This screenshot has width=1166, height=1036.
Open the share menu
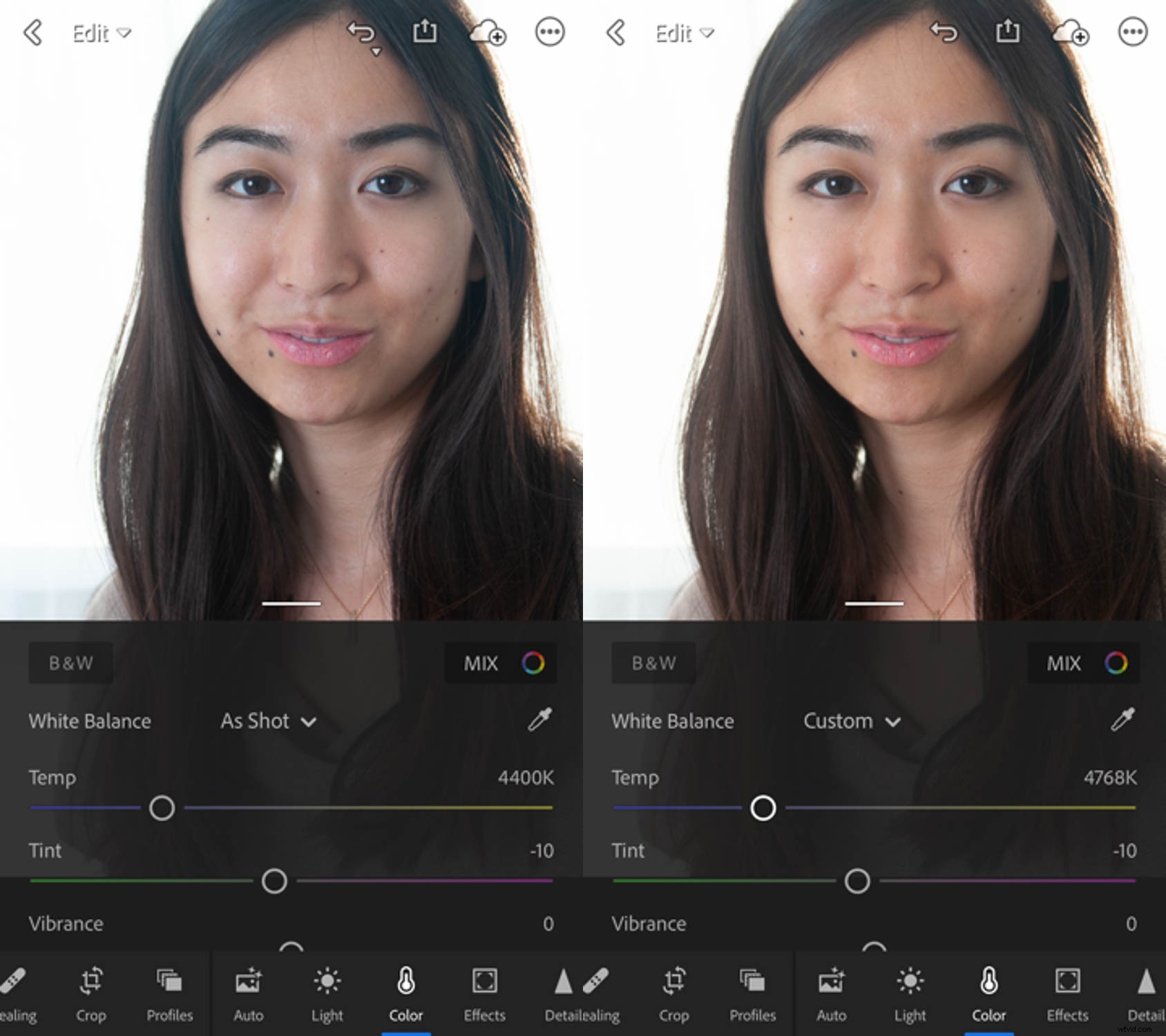pos(425,31)
